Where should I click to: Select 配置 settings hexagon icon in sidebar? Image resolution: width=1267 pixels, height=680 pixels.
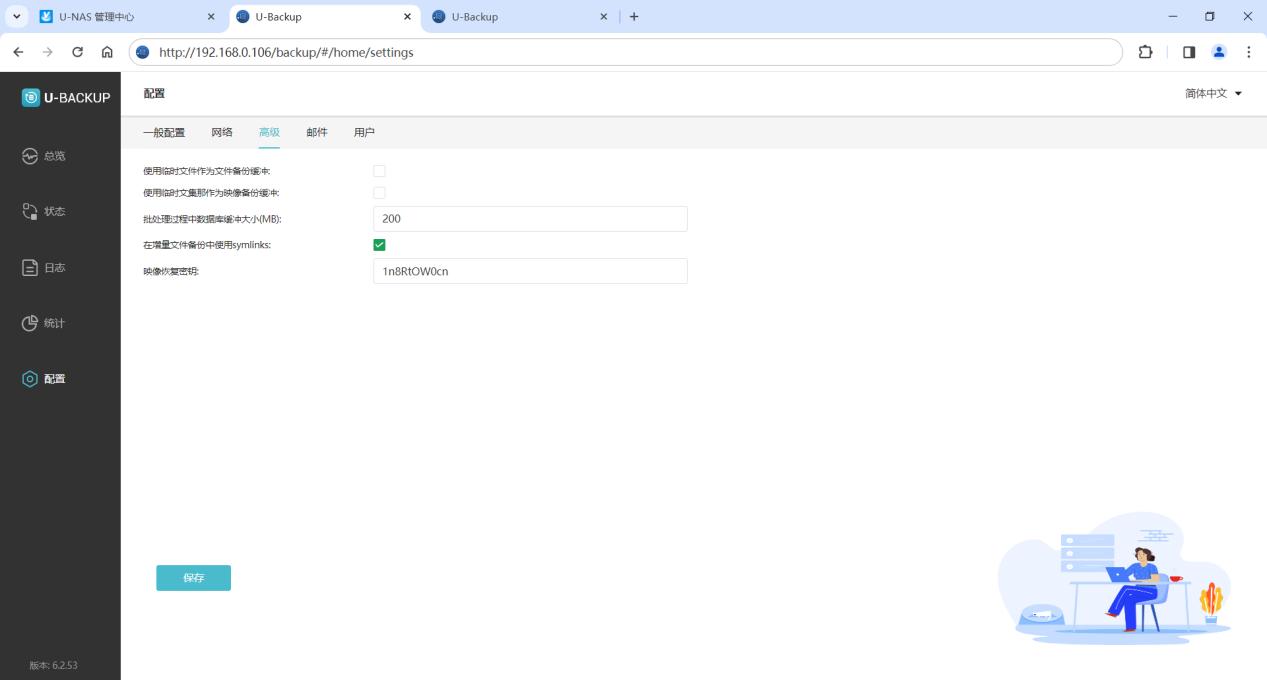30,379
